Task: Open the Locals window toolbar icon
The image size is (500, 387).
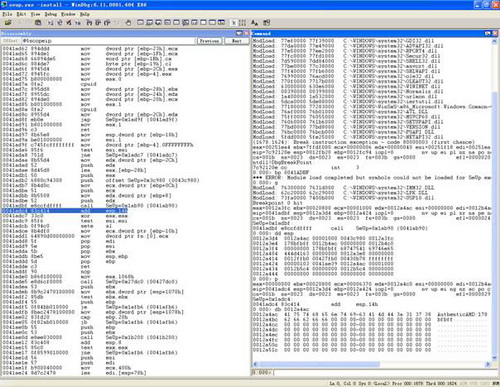Action: pos(158,23)
